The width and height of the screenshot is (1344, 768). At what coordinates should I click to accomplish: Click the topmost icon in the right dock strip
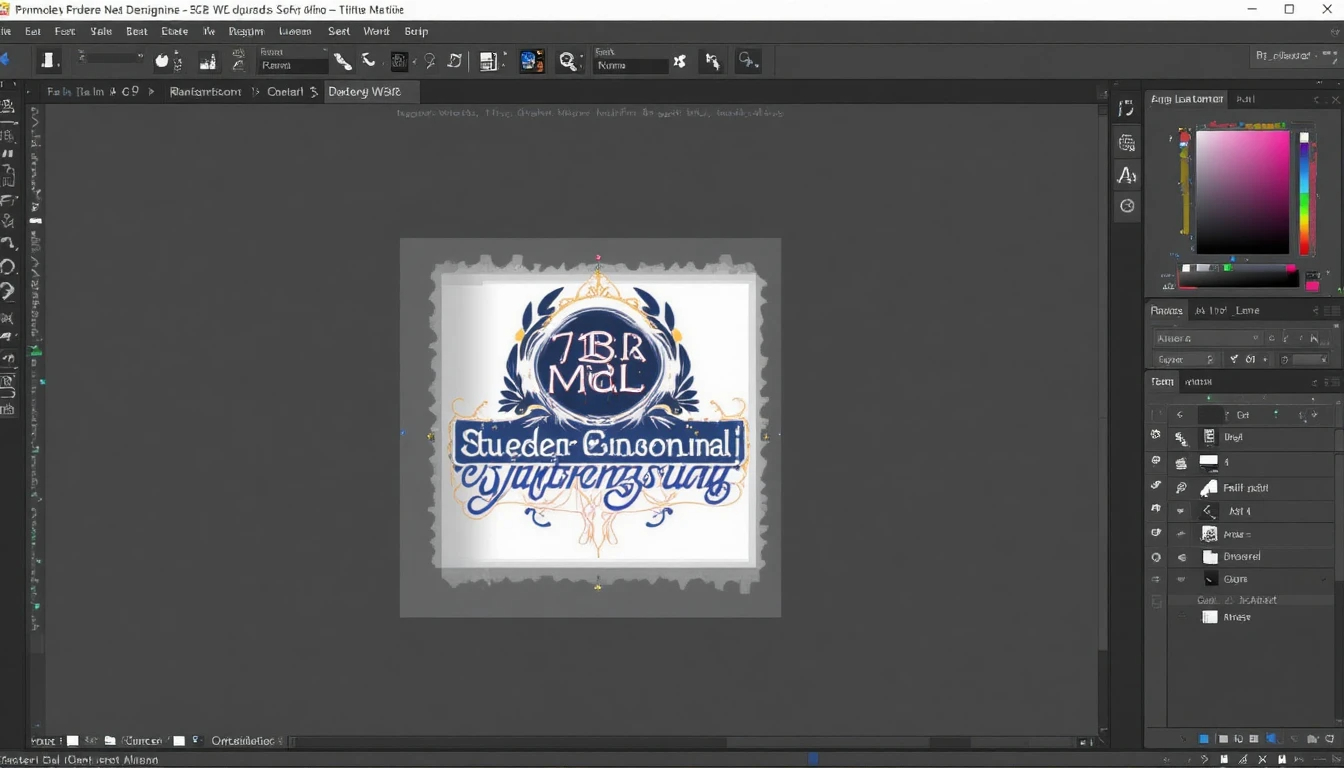pyautogui.click(x=1127, y=109)
